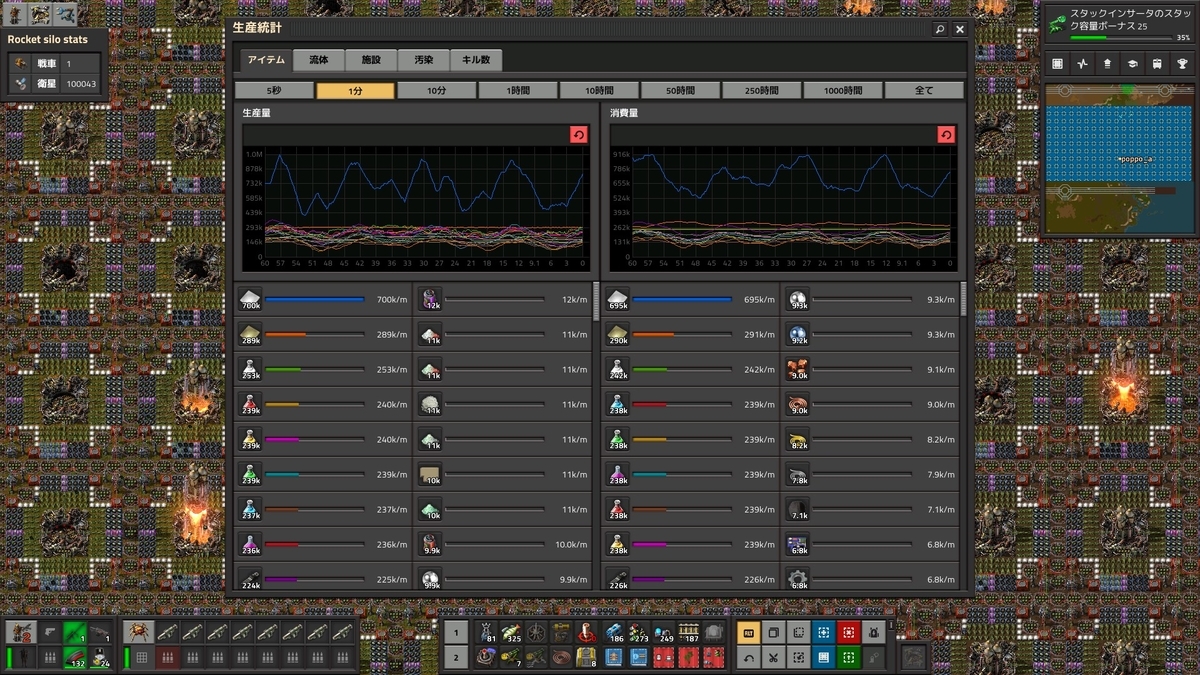The height and width of the screenshot is (675, 1200).
Task: Select the 50時間 time range
Action: tap(680, 90)
